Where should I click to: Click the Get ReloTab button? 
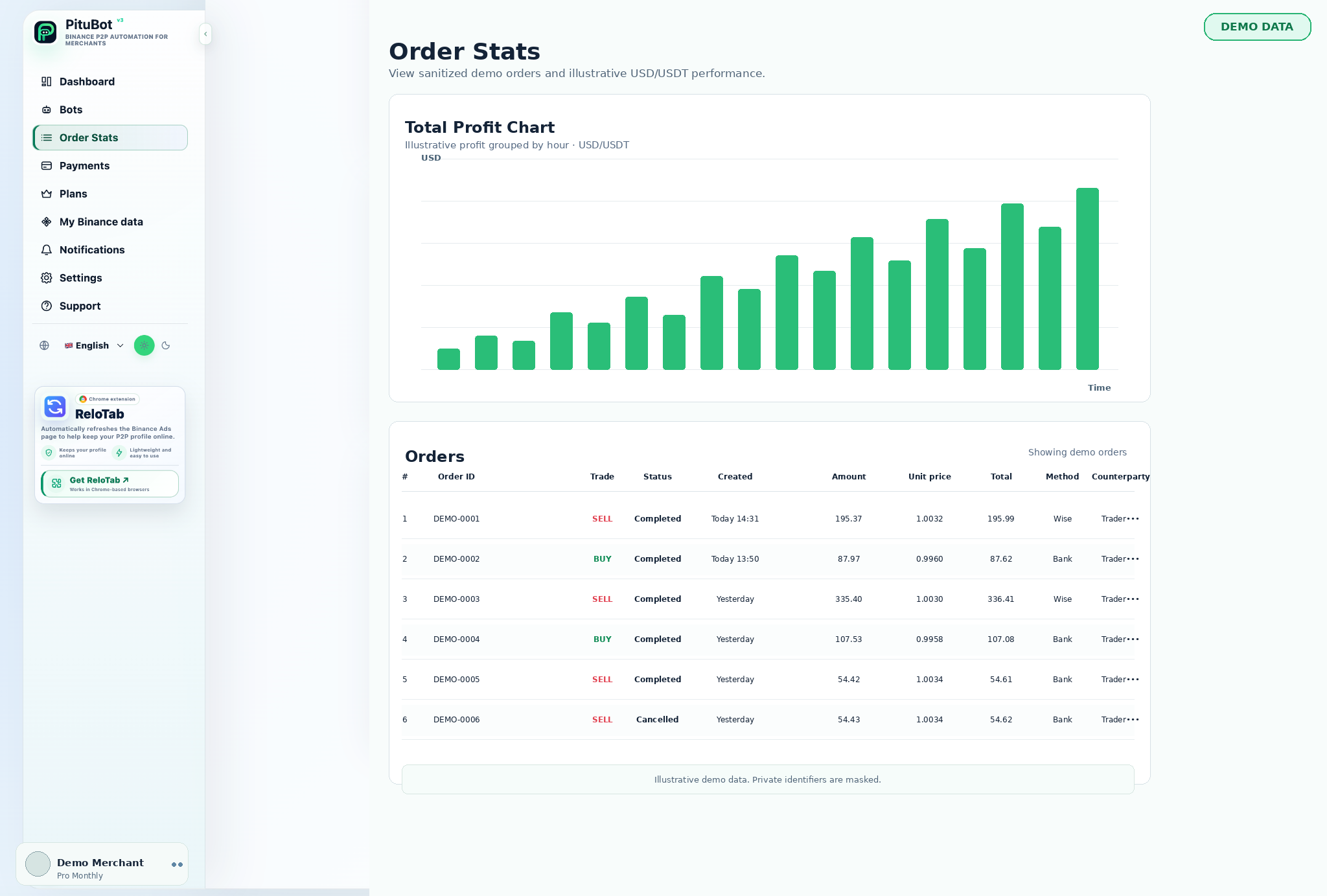pyautogui.click(x=110, y=484)
